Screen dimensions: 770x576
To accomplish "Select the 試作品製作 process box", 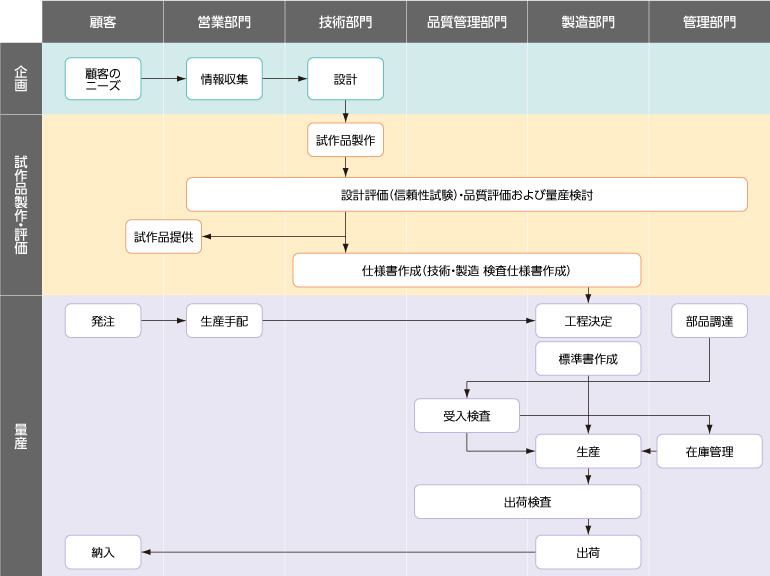I will pyautogui.click(x=345, y=140).
